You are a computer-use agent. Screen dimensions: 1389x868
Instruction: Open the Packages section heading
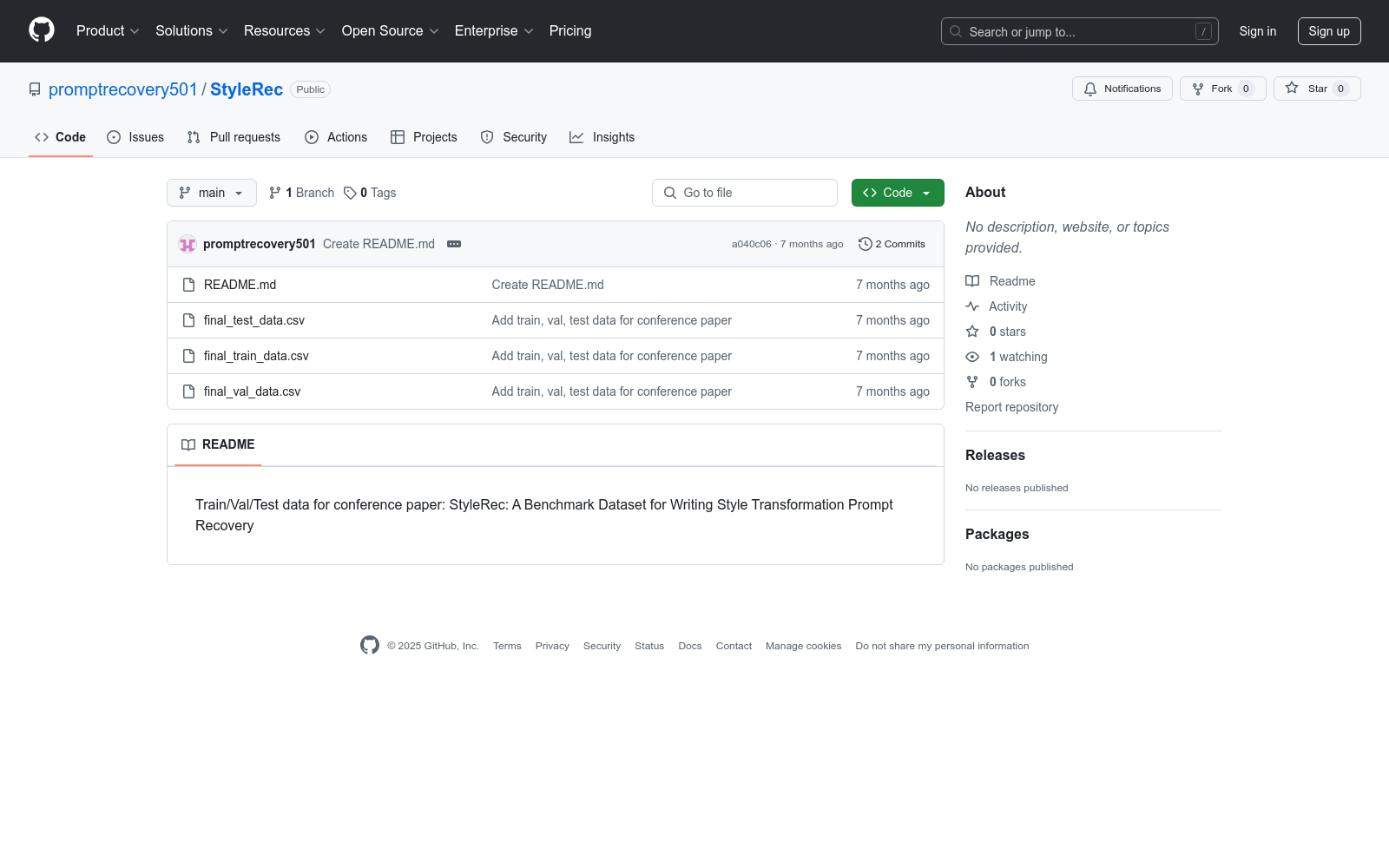tap(997, 534)
